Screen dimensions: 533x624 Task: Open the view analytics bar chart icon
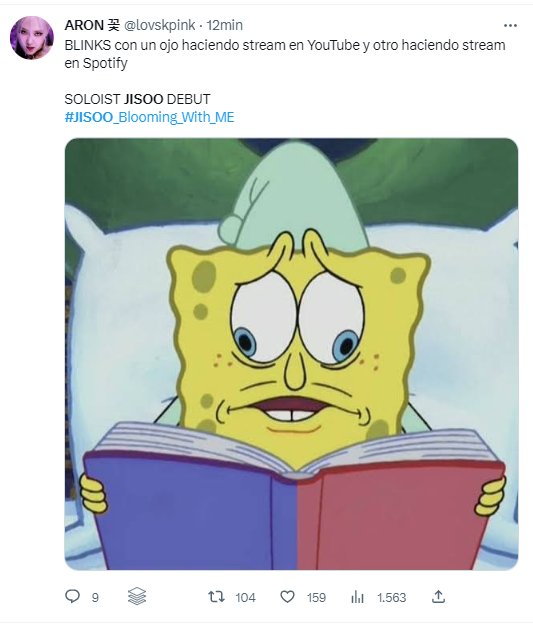[x=357, y=597]
